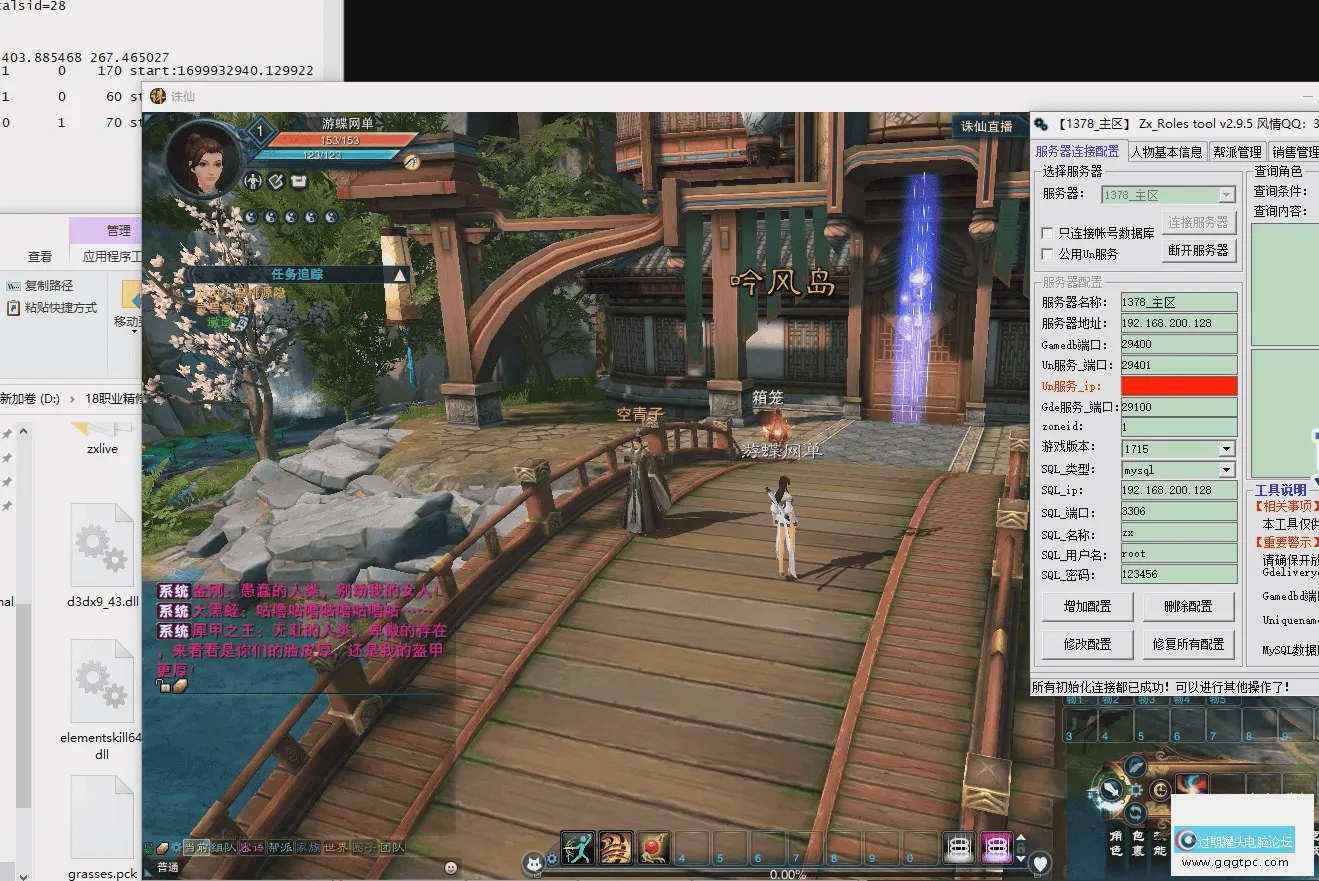
Task: Click the archer skill icon in hotbar
Action: (577, 847)
